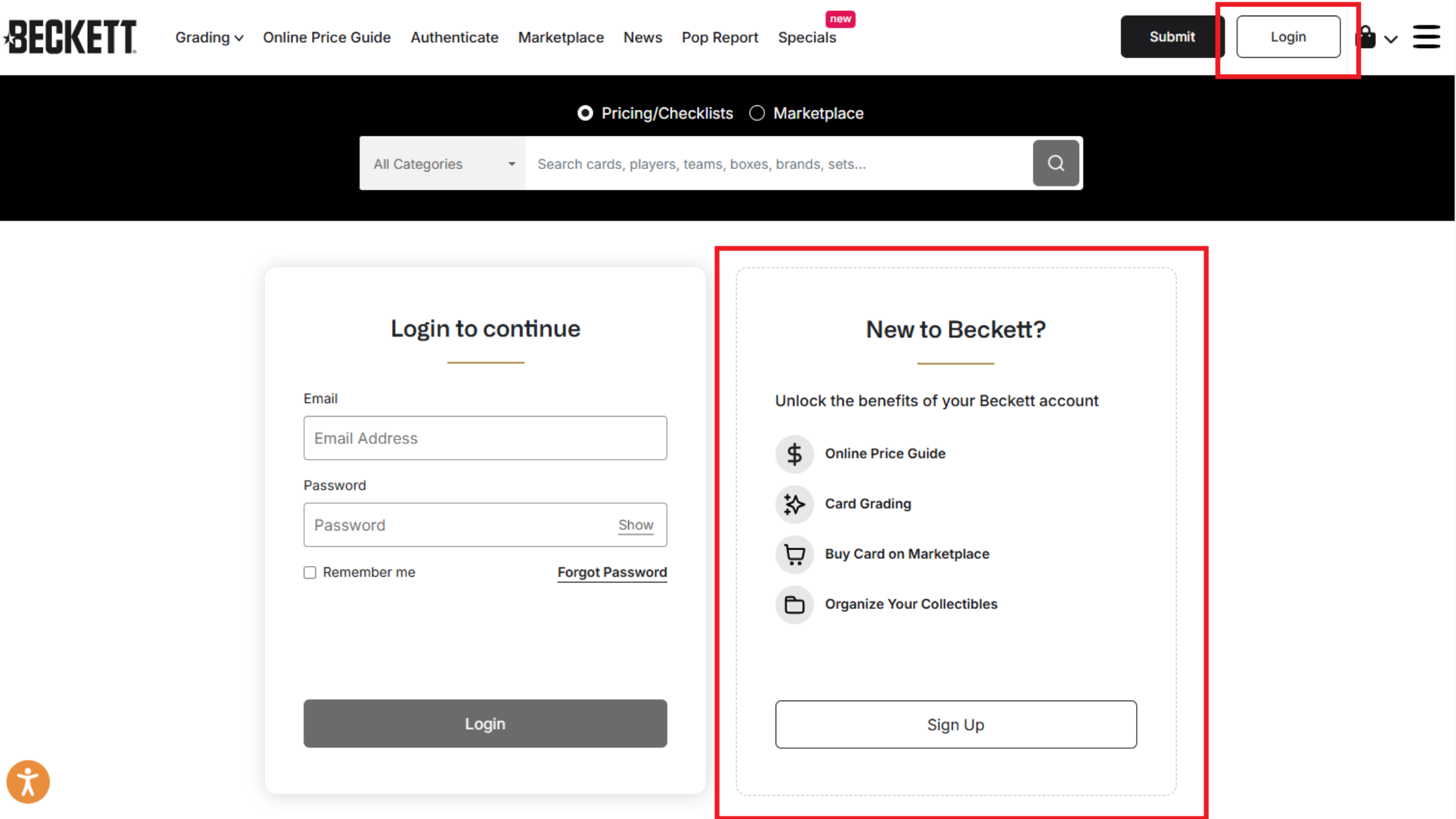Viewport: 1456px width, 819px height.
Task: Click the search cards text box
Action: pyautogui.click(x=779, y=164)
